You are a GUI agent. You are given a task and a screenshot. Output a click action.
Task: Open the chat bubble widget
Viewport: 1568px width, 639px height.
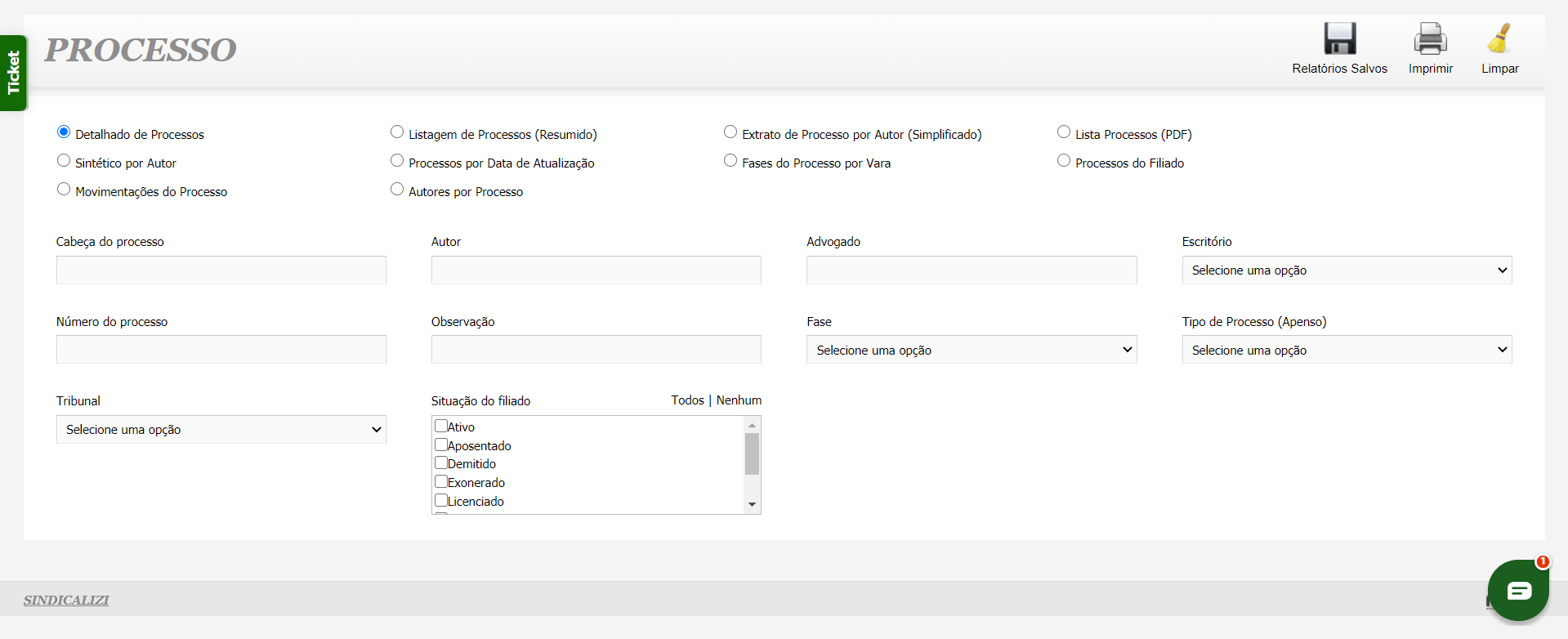point(1517,590)
